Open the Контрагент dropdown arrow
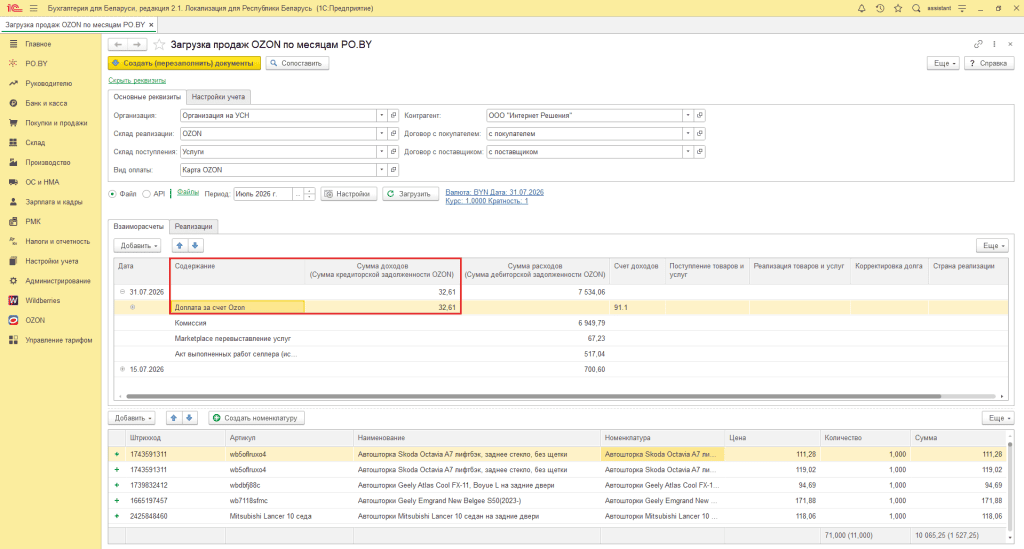This screenshot has width=1024, height=549. pyautogui.click(x=688, y=116)
